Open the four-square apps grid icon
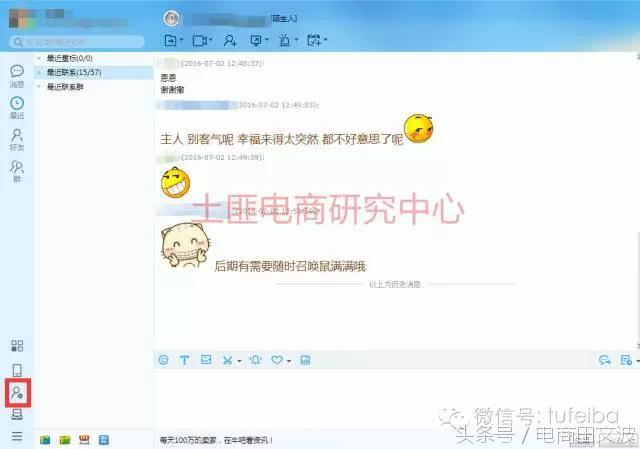640x449 pixels. 17,346
